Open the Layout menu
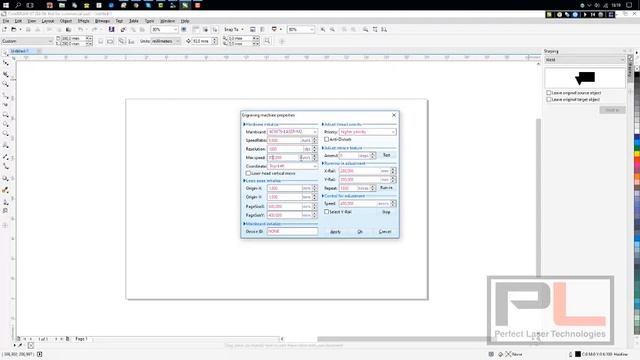This screenshot has height=360, width=640. coord(48,21)
